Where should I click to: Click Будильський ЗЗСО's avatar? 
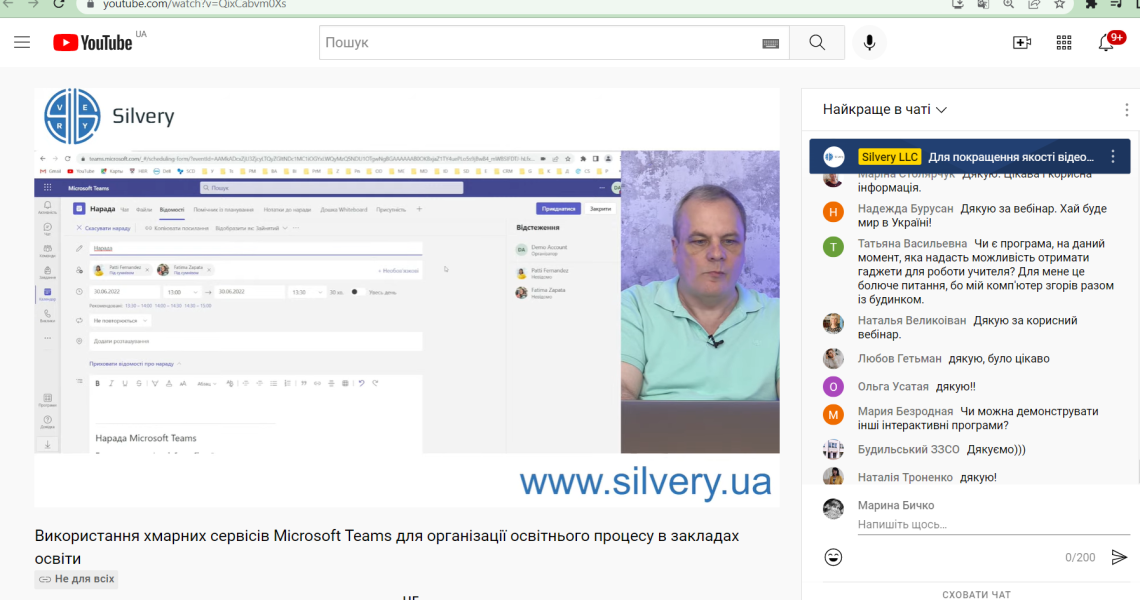point(833,449)
